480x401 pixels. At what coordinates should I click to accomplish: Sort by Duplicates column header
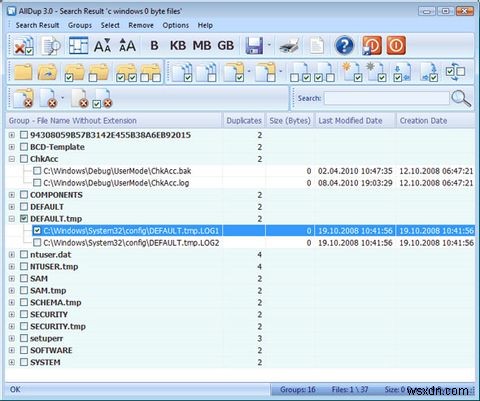(244, 121)
